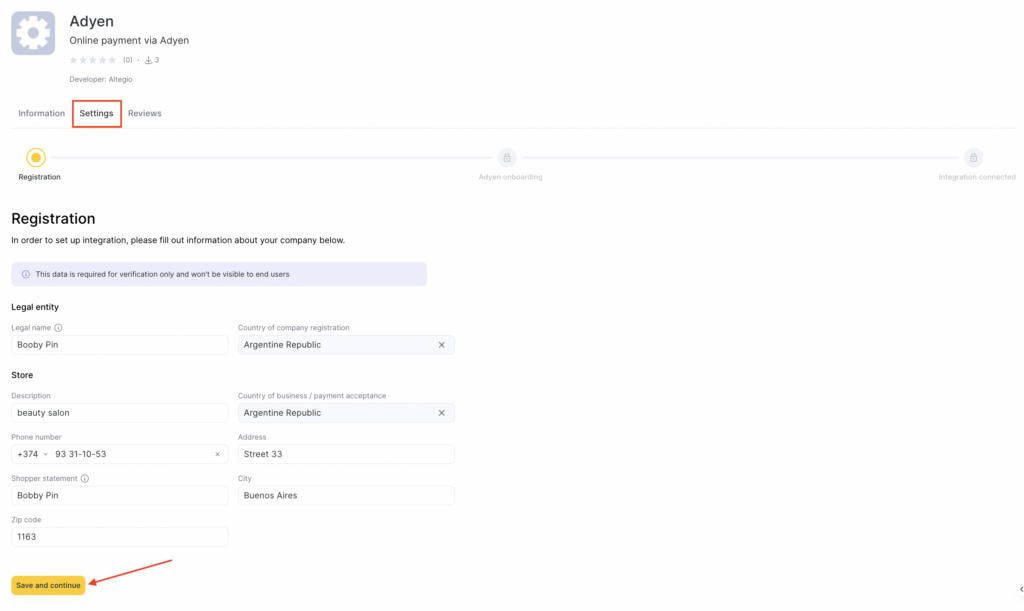
Task: Open the Reviews tab
Action: click(144, 114)
